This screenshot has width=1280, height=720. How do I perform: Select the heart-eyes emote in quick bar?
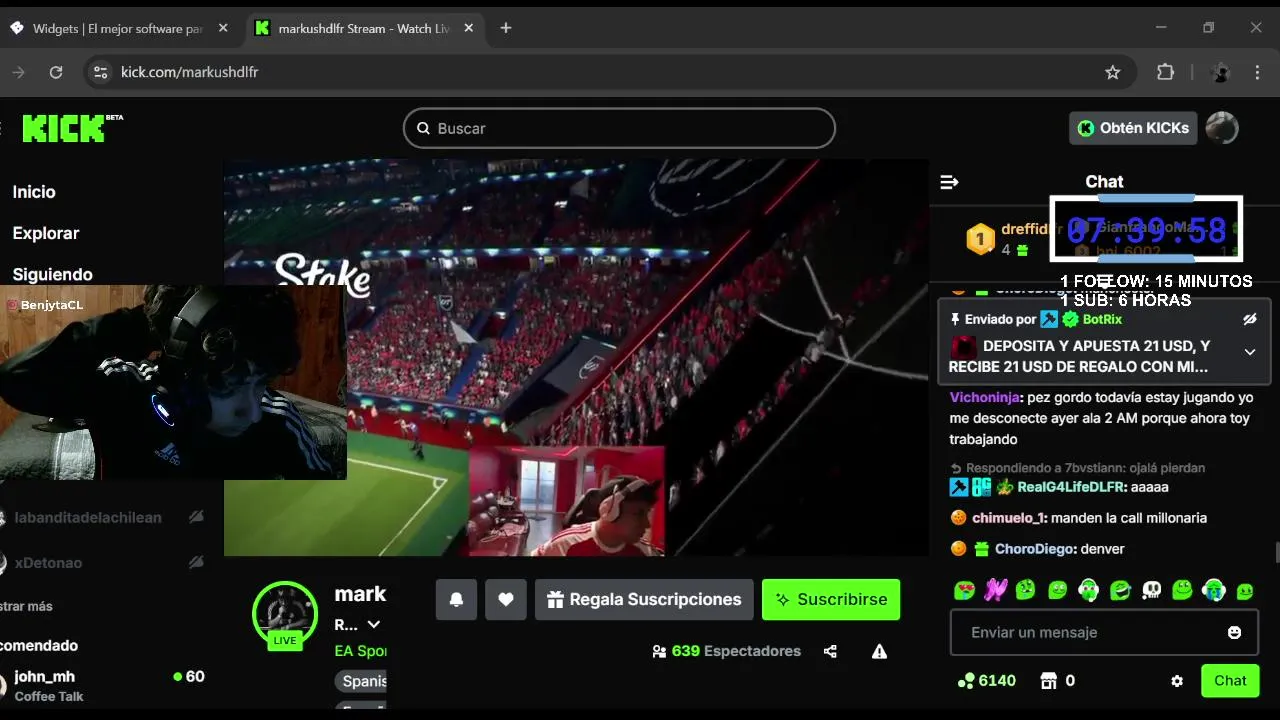pos(964,590)
